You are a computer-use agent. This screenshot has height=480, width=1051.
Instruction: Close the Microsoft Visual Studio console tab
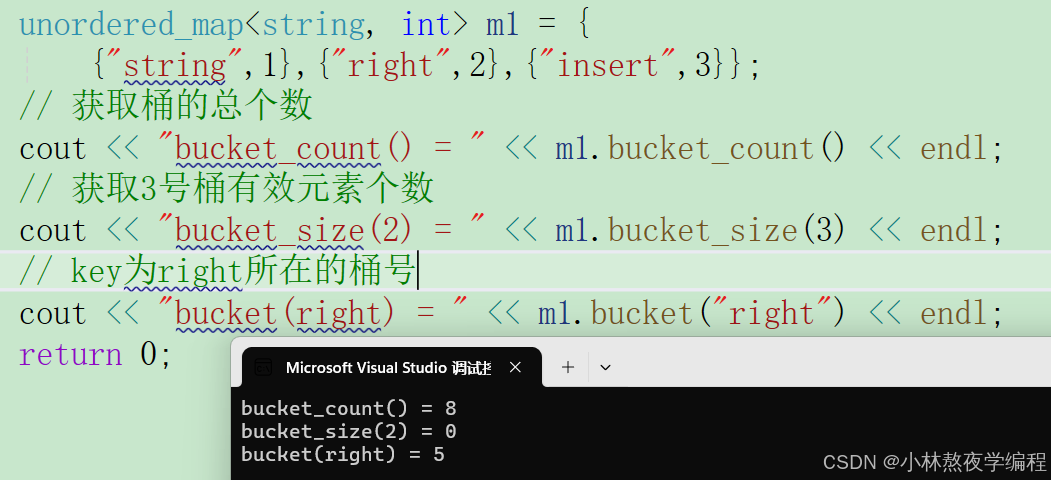515,367
